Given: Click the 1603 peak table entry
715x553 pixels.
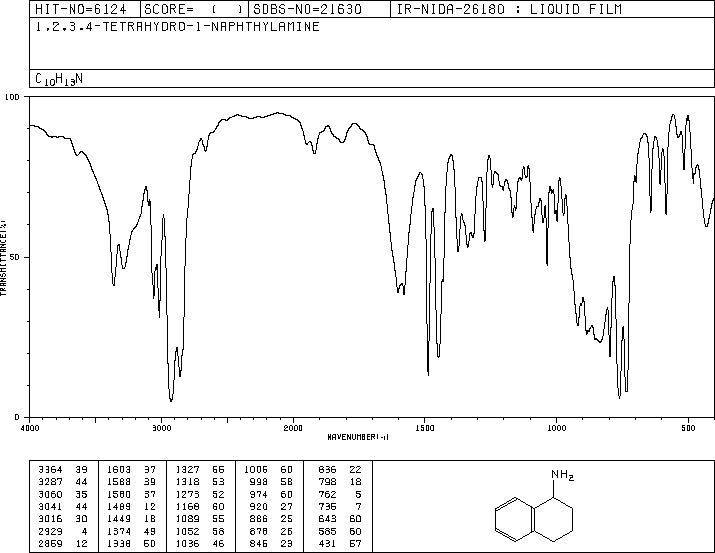Looking at the screenshot, I should click(131, 470).
